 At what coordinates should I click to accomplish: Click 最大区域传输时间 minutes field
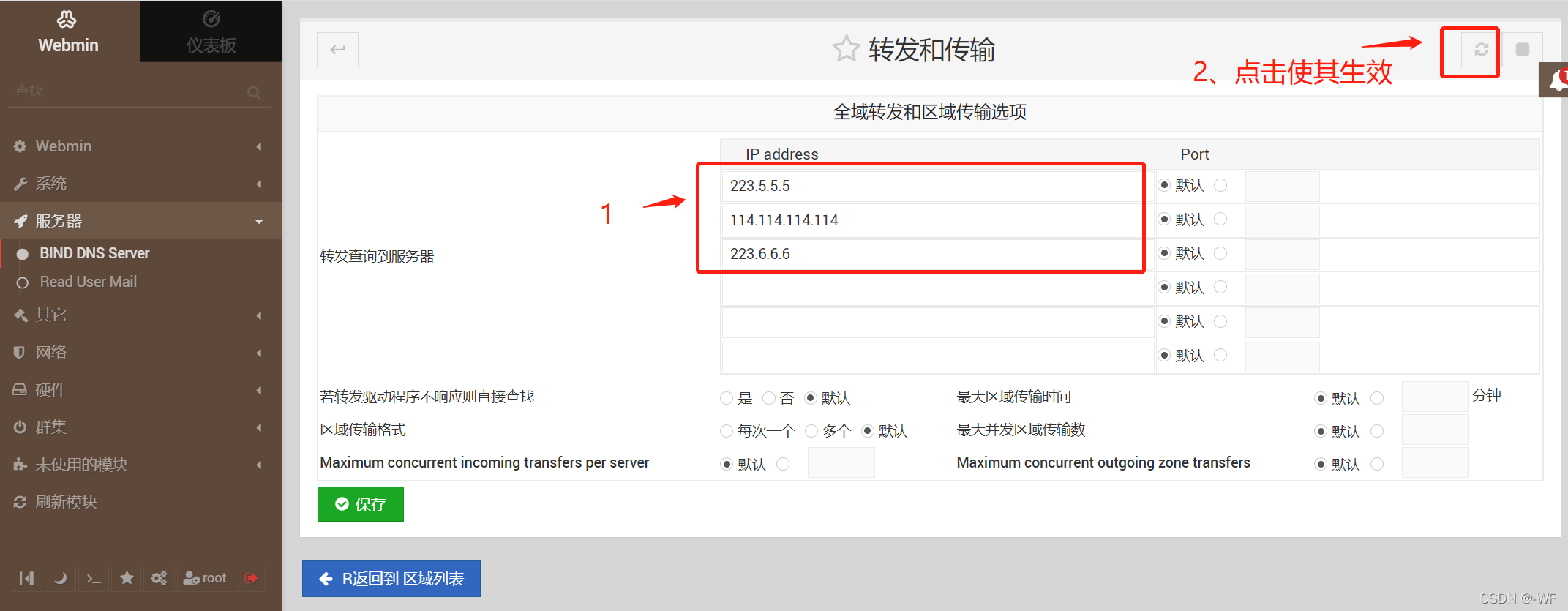[x=1435, y=397]
